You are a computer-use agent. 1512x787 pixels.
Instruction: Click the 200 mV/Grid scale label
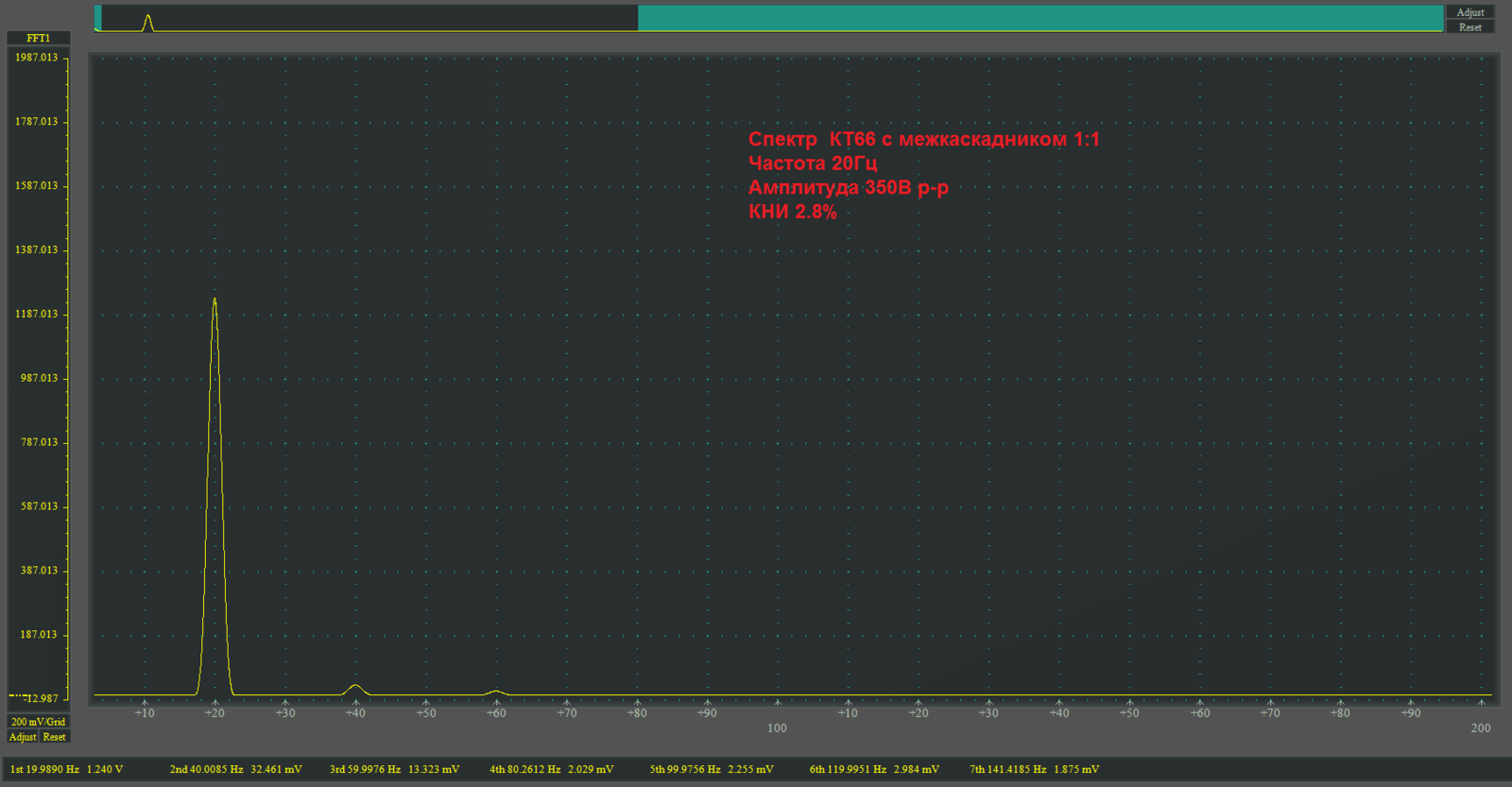coord(39,722)
